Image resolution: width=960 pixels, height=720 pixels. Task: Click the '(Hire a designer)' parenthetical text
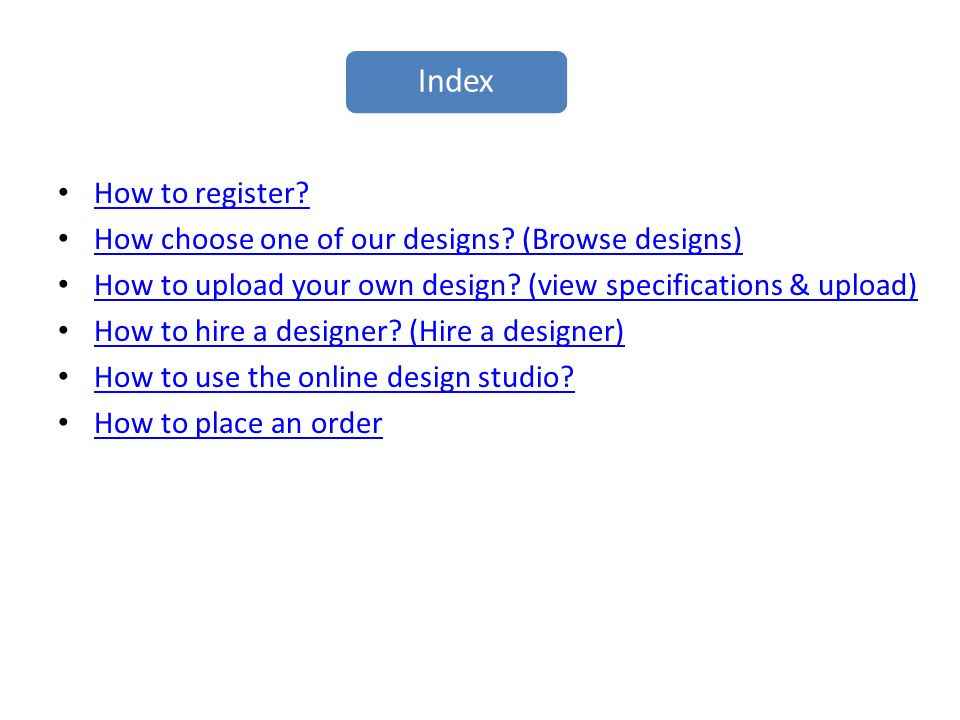click(517, 331)
